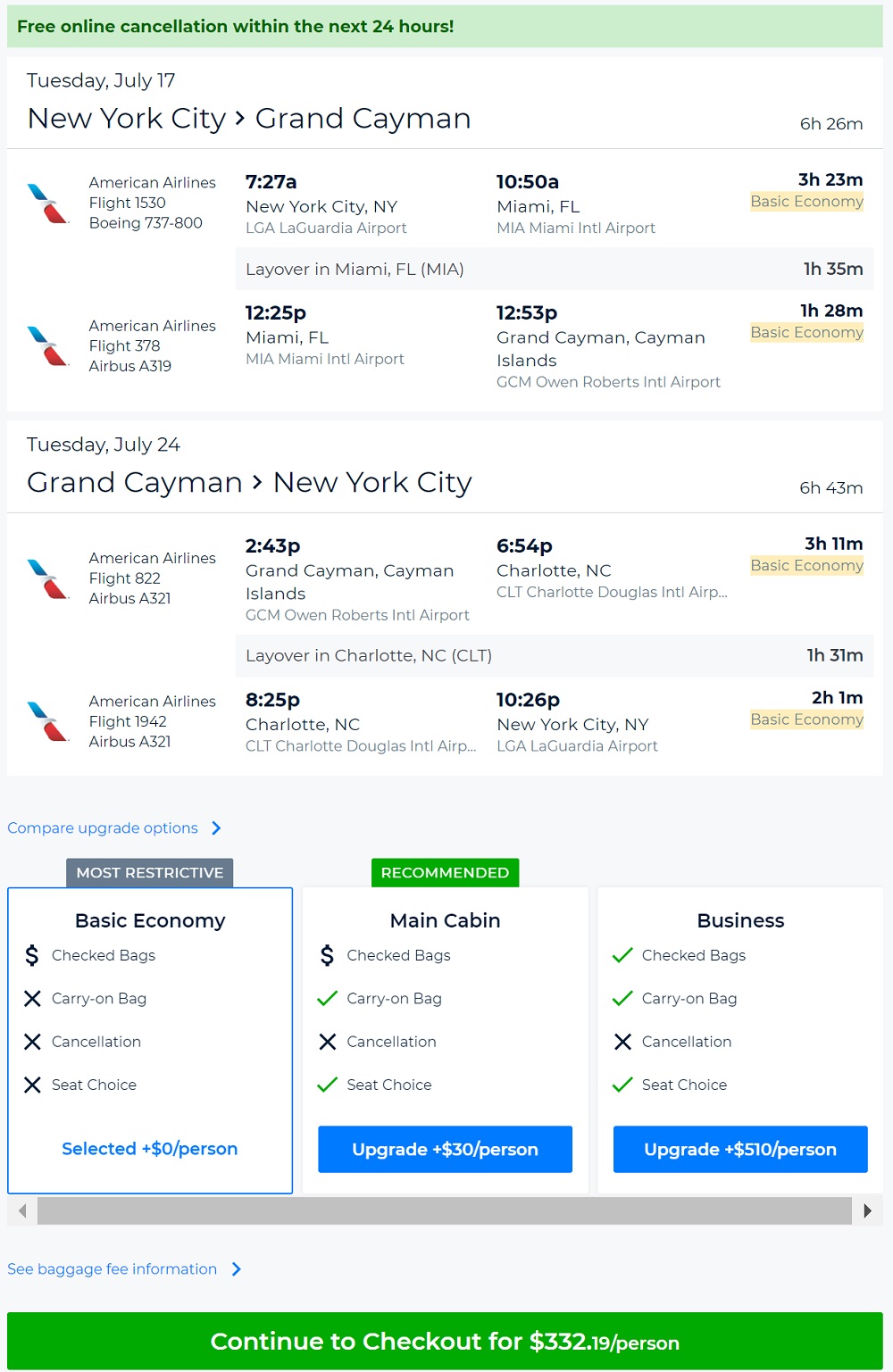The width and height of the screenshot is (893, 1372).
Task: Choose the Main Cabin fare card
Action: pos(445,921)
